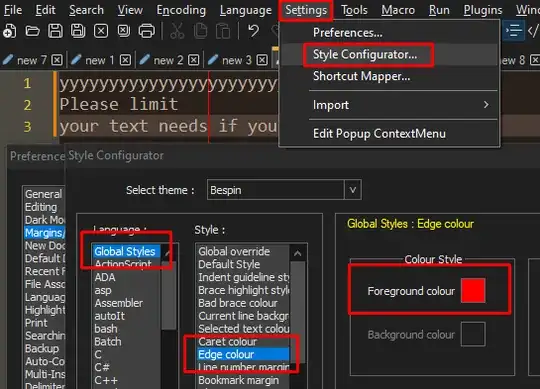The width and height of the screenshot is (540, 389).
Task: Open the View menu
Action: 130,10
